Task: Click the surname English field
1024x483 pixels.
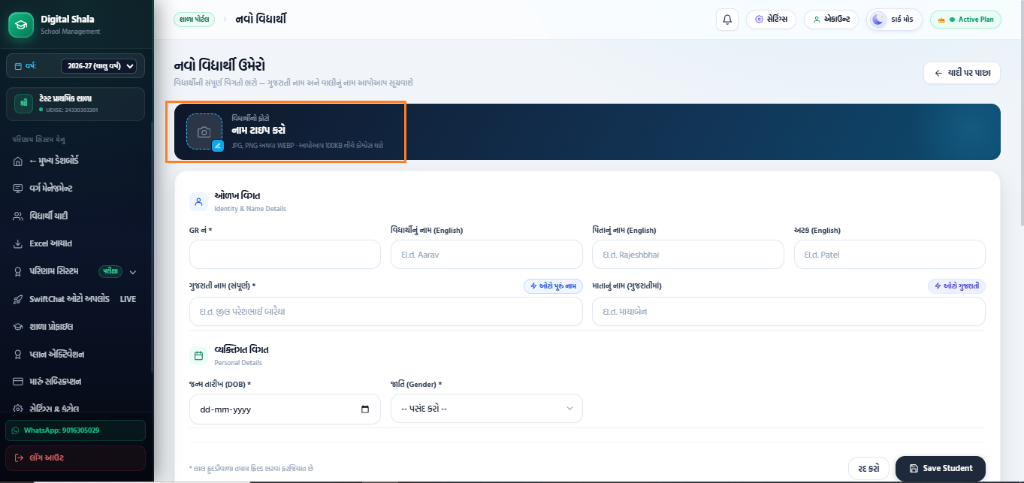Action: pos(890,255)
